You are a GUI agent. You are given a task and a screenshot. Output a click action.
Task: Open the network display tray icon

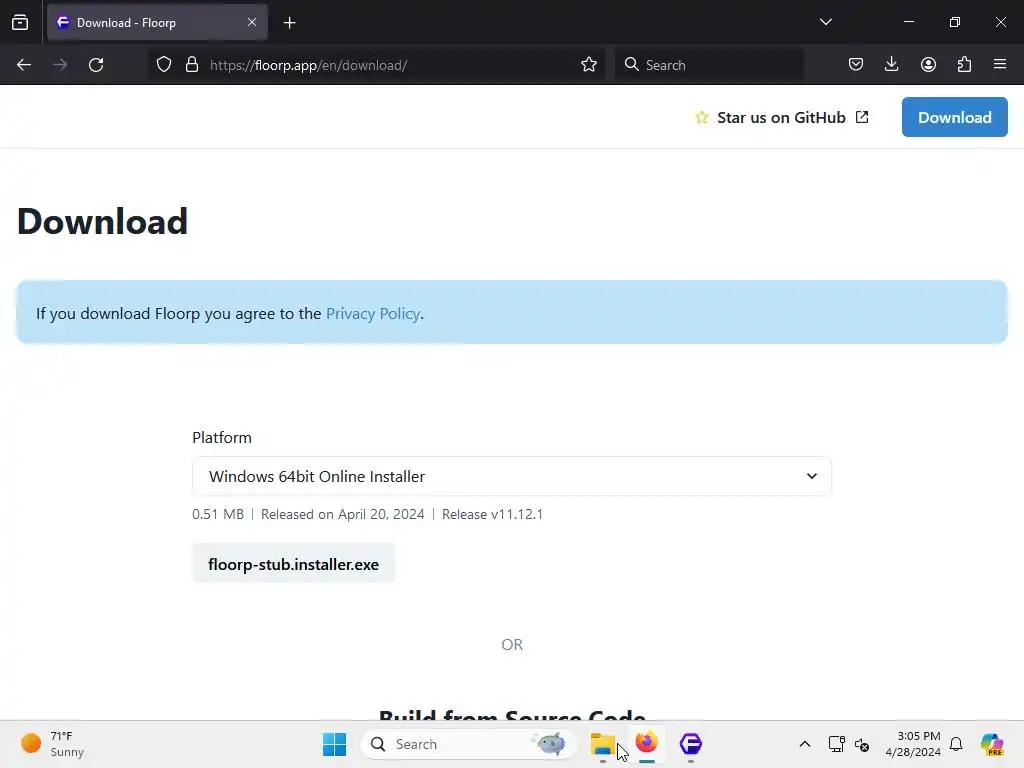tap(836, 744)
